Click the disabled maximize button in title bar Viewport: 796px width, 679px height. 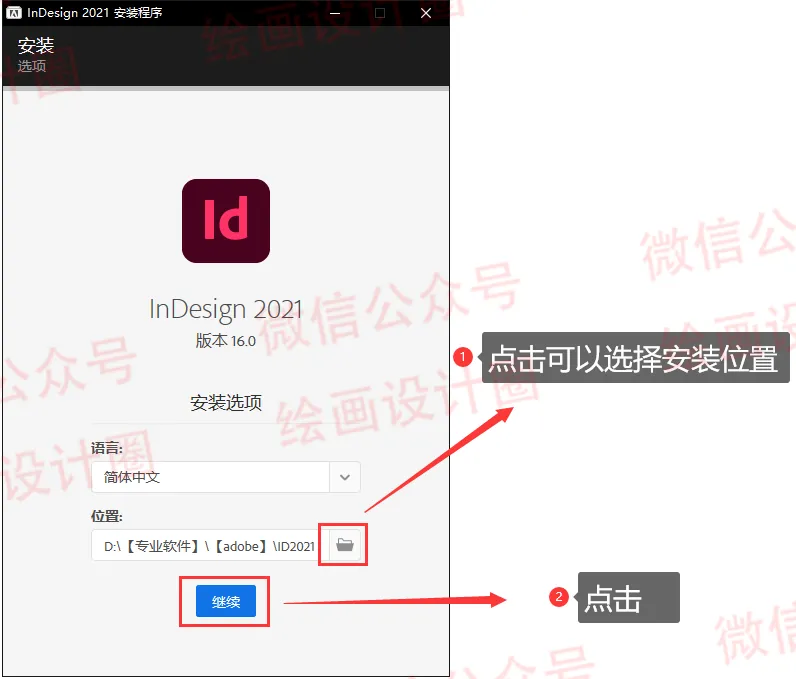coord(380,13)
